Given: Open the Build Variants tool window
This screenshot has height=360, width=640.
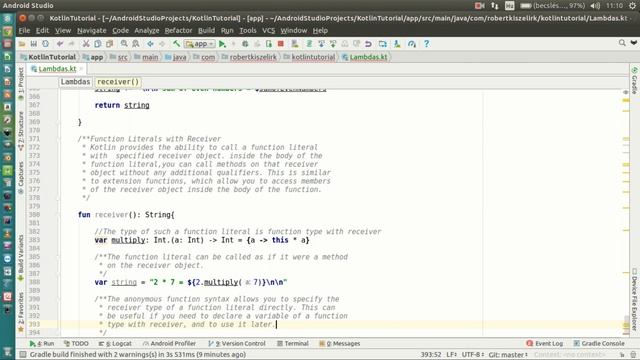Looking at the screenshot, I should [21, 257].
